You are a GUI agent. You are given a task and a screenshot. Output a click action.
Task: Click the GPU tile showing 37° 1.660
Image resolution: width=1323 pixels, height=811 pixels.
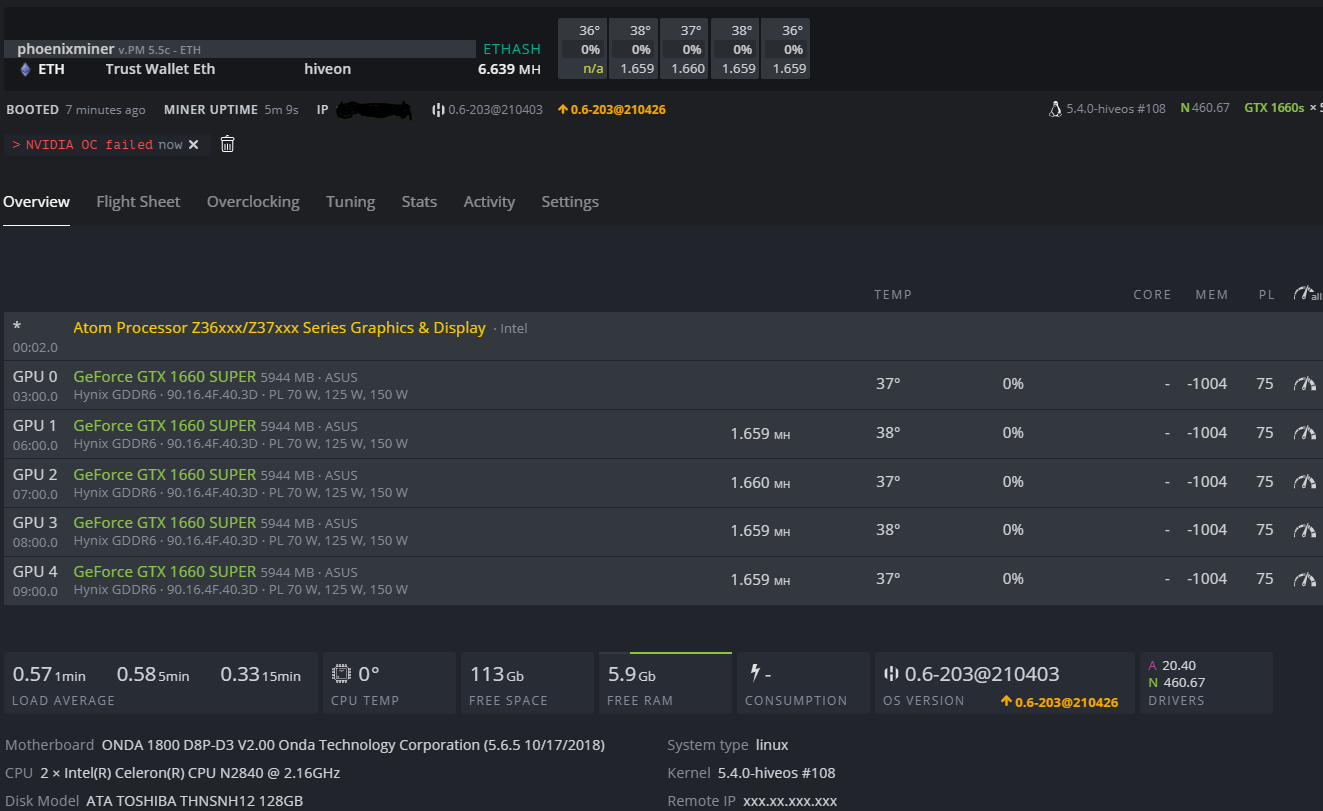[684, 49]
